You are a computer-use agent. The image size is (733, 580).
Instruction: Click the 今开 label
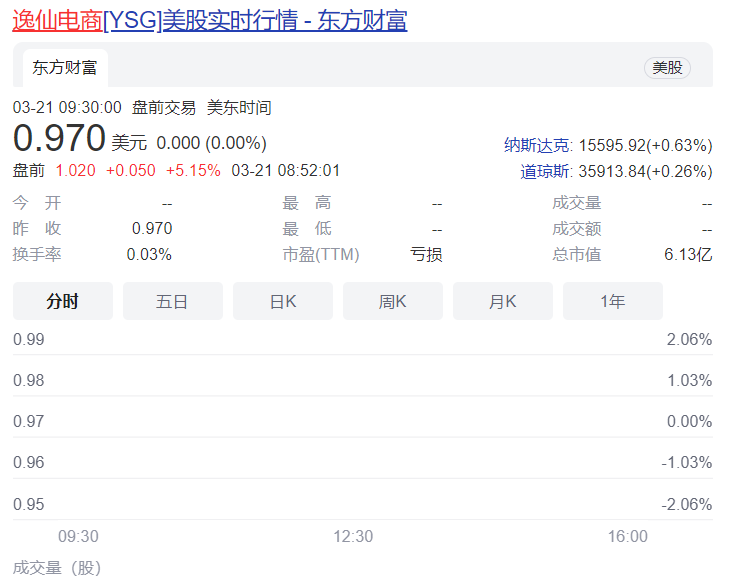[37, 203]
